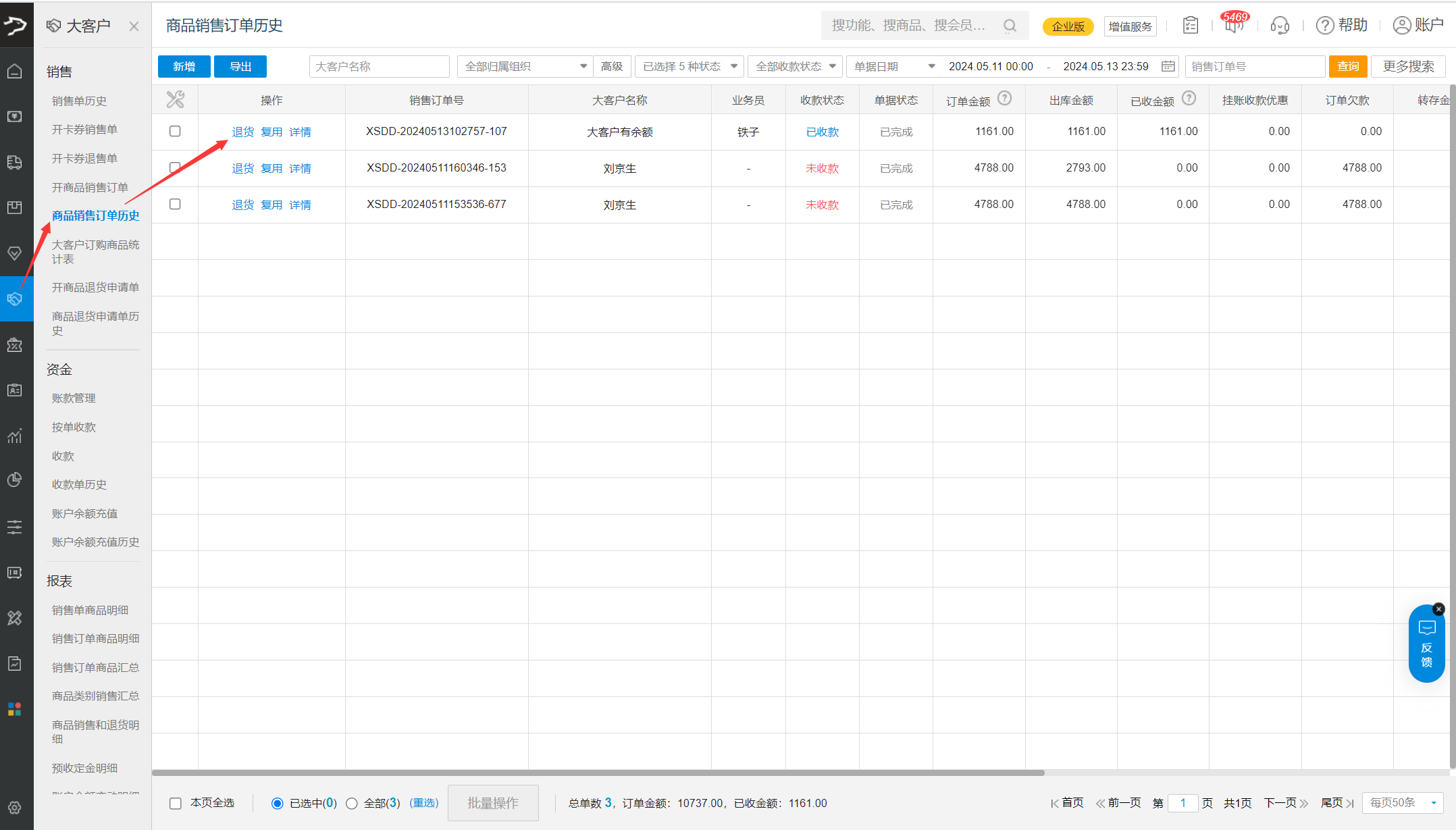
Task: Open the 全部收款状态 dropdown
Action: [x=795, y=66]
